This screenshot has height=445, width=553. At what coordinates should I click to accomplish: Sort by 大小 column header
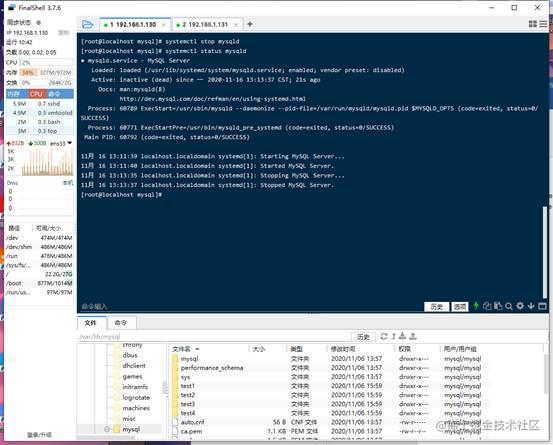[x=268, y=349]
